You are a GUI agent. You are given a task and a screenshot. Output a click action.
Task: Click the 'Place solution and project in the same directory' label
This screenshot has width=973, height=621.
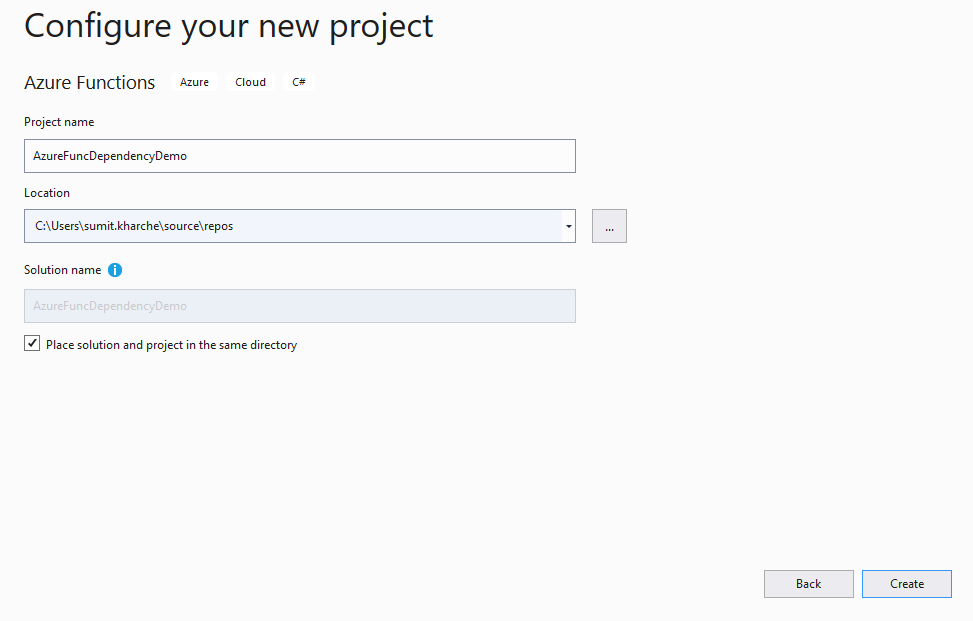point(171,345)
